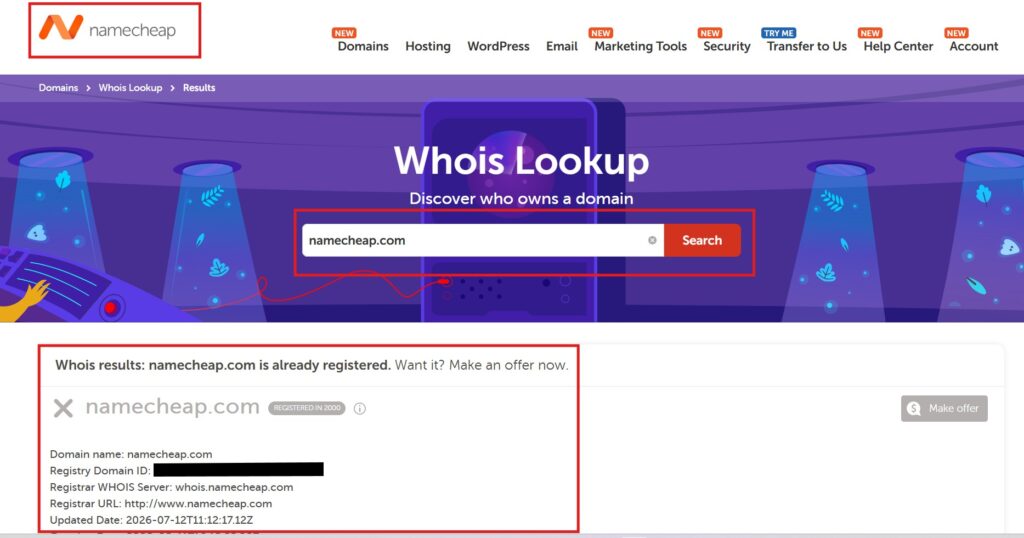Clear the search field with X icon
1024x538 pixels.
click(652, 240)
